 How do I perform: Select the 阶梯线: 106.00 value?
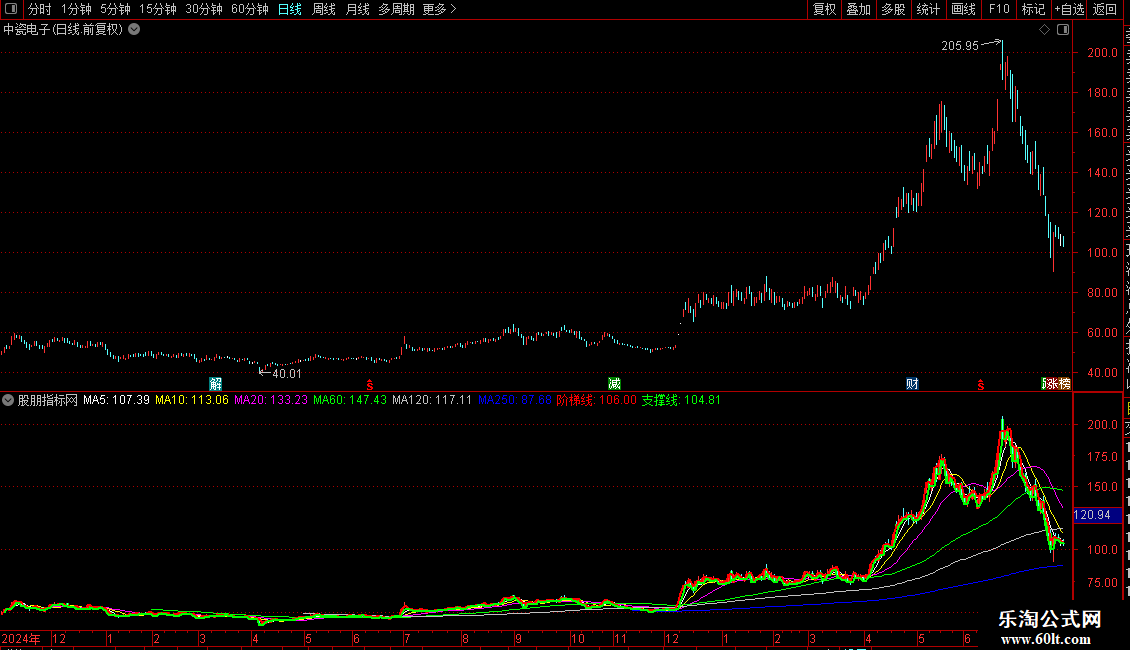[x=597, y=400]
